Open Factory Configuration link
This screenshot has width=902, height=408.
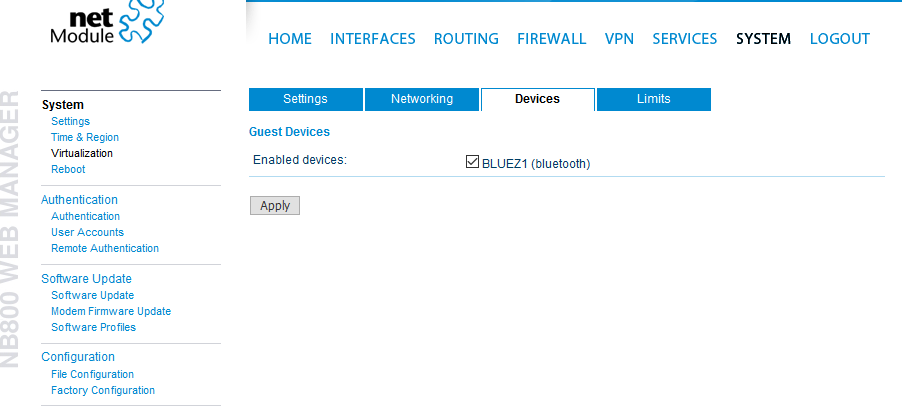(103, 390)
